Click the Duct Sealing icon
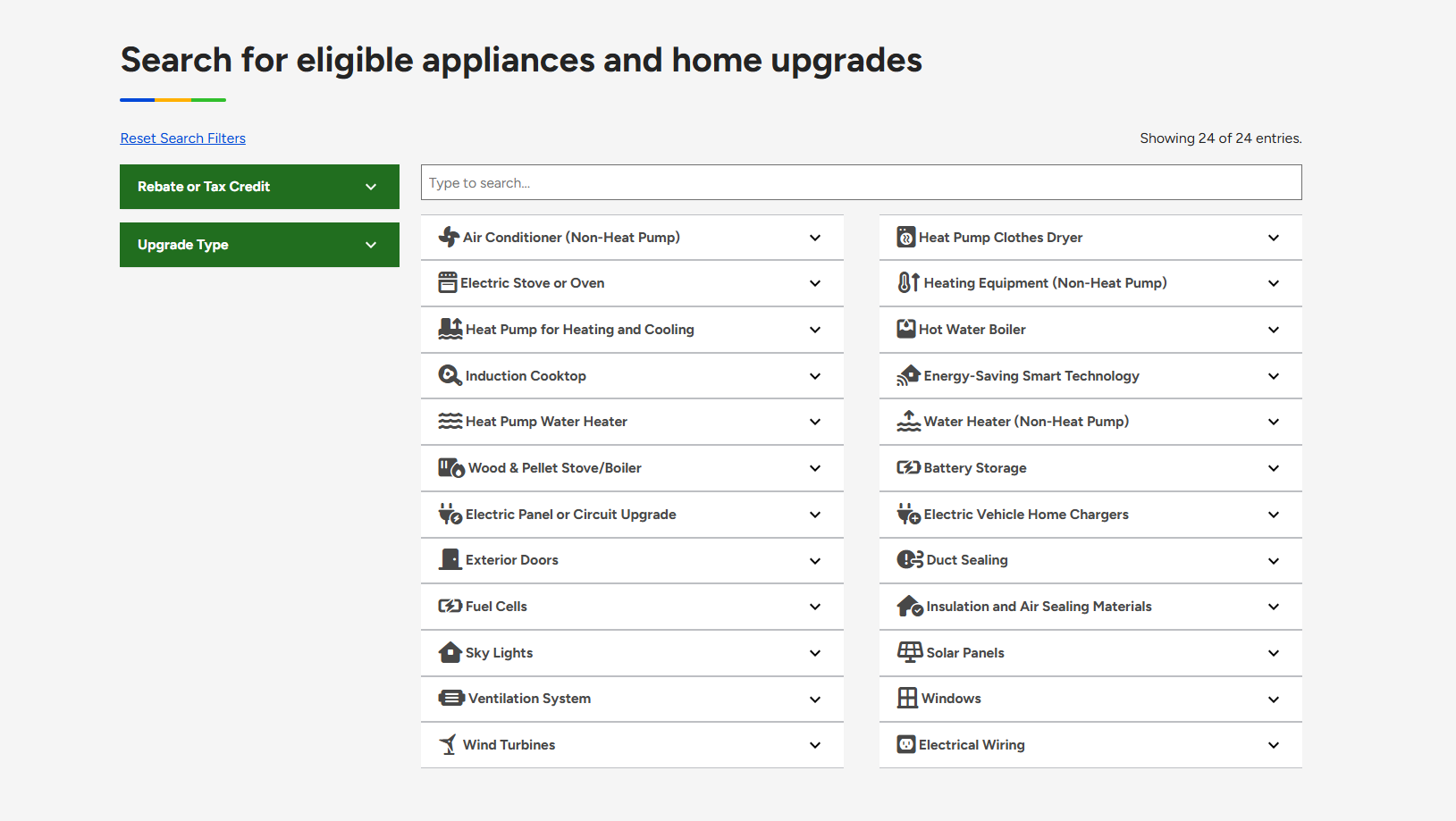1456x821 pixels. point(910,559)
